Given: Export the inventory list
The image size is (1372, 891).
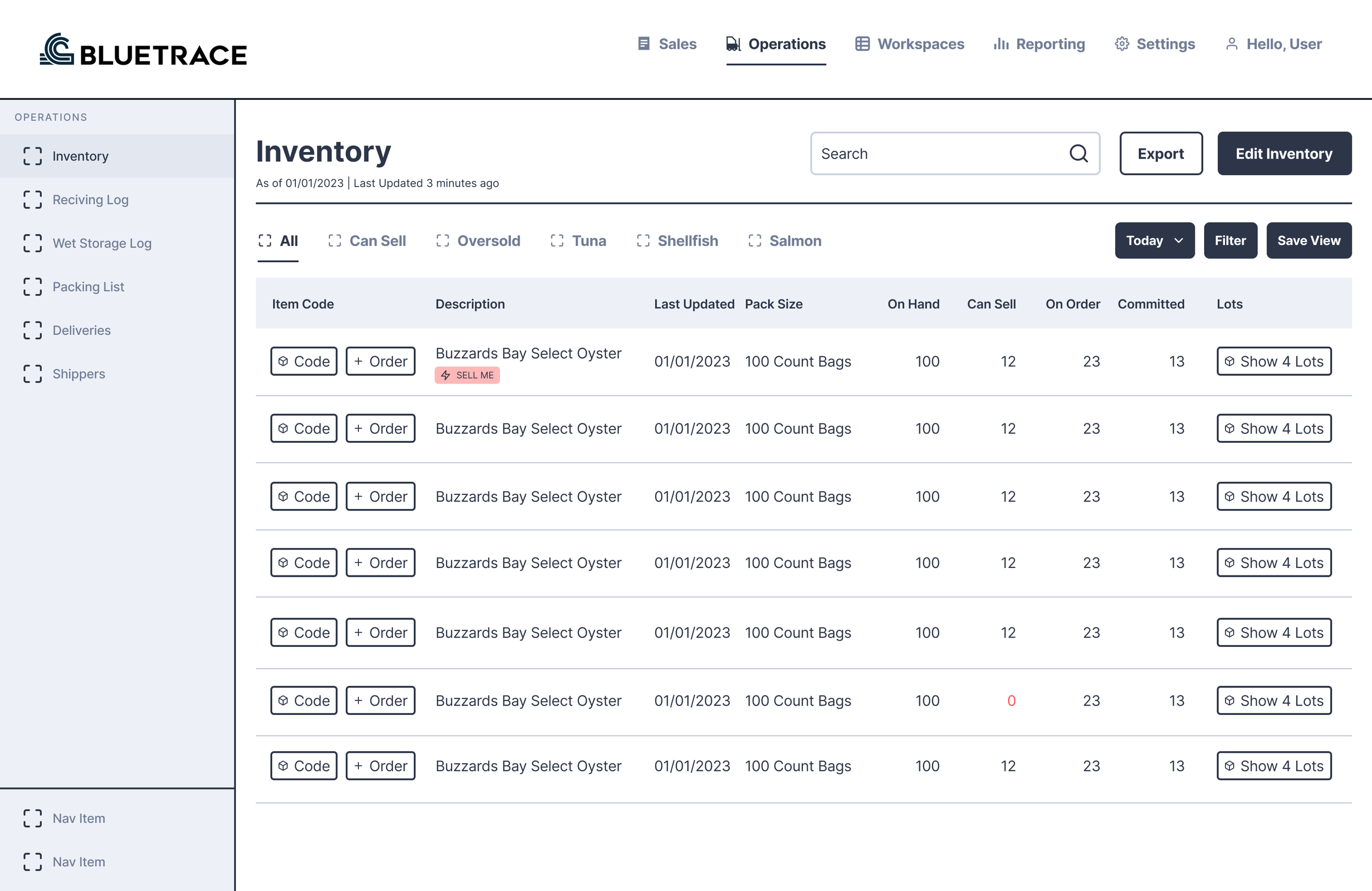Looking at the screenshot, I should 1160,153.
